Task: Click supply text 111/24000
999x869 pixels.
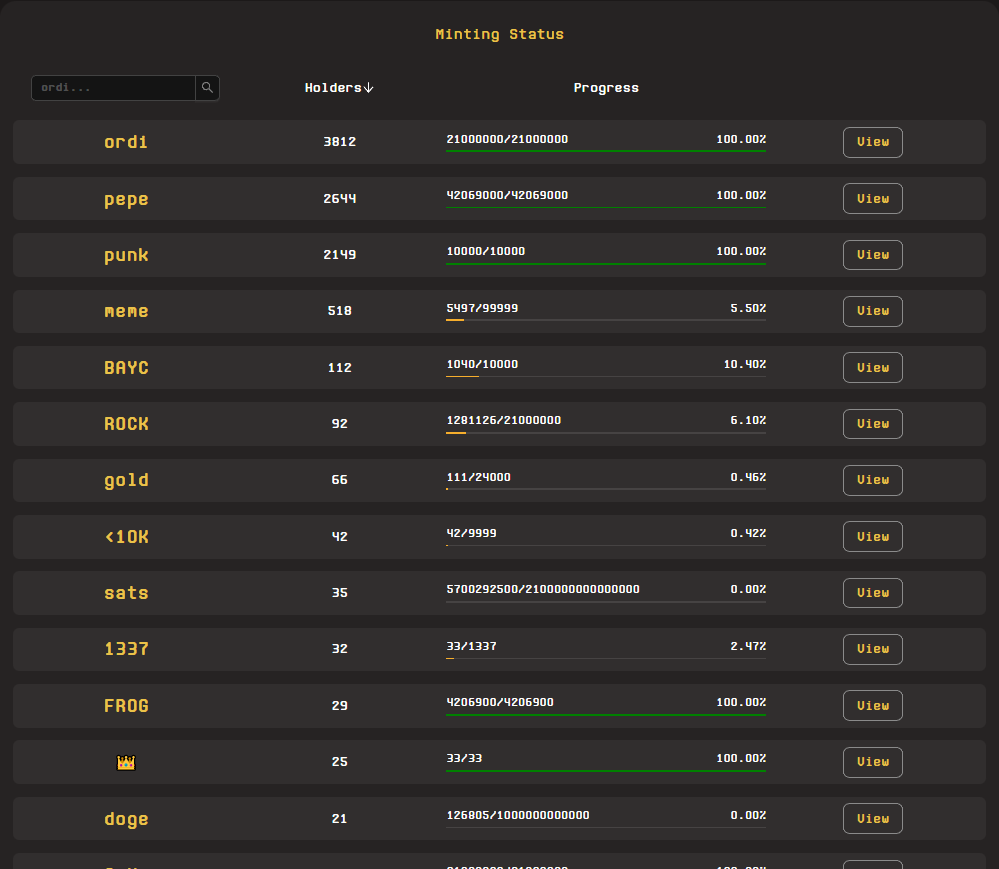Action: coord(478,477)
